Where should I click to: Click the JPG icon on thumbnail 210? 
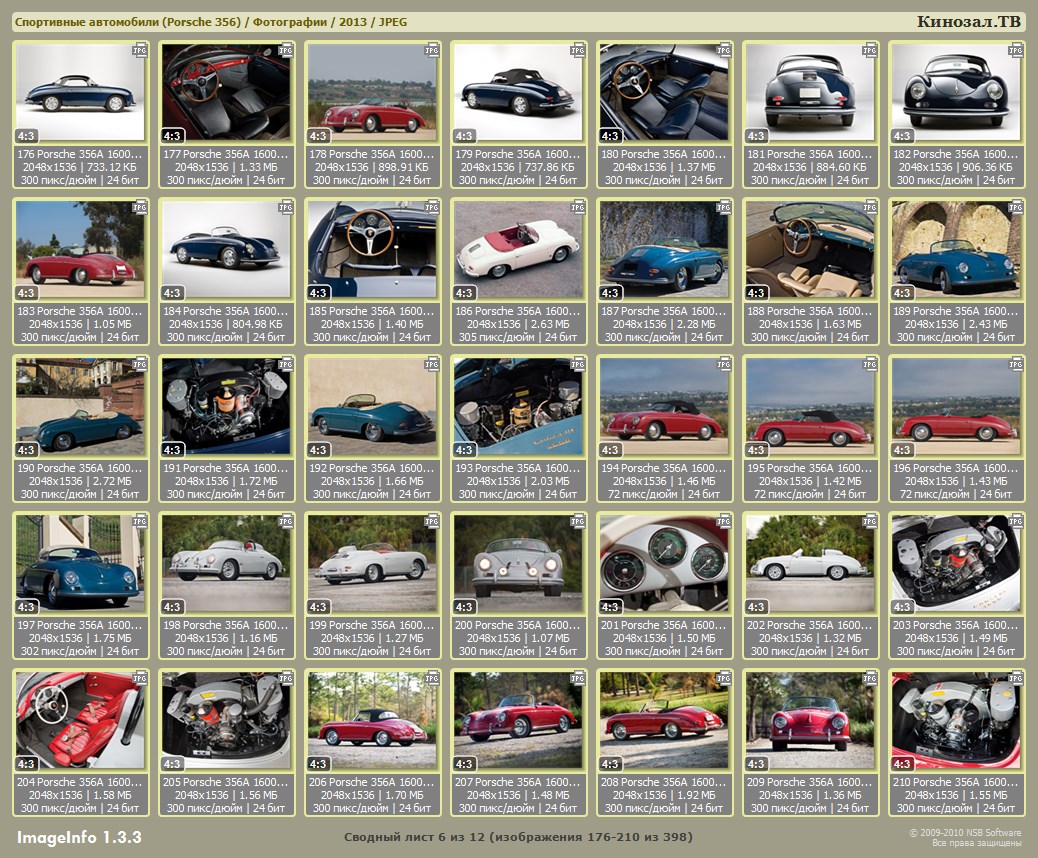pyautogui.click(x=1015, y=678)
